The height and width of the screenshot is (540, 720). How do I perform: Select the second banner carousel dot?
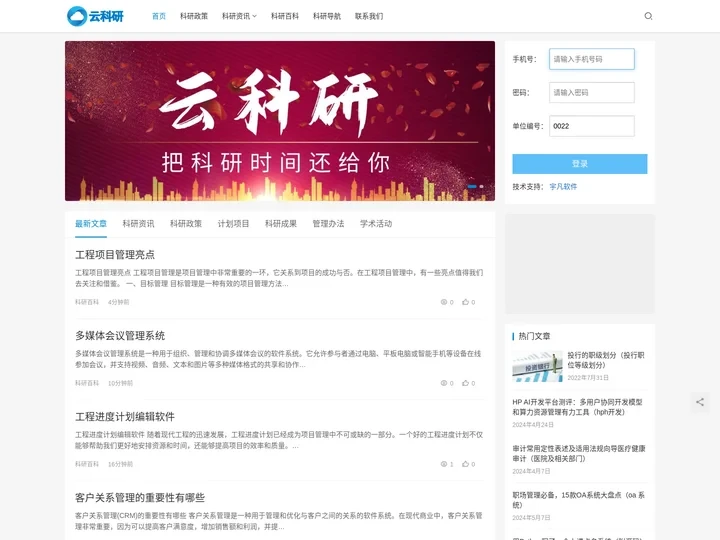(x=481, y=186)
